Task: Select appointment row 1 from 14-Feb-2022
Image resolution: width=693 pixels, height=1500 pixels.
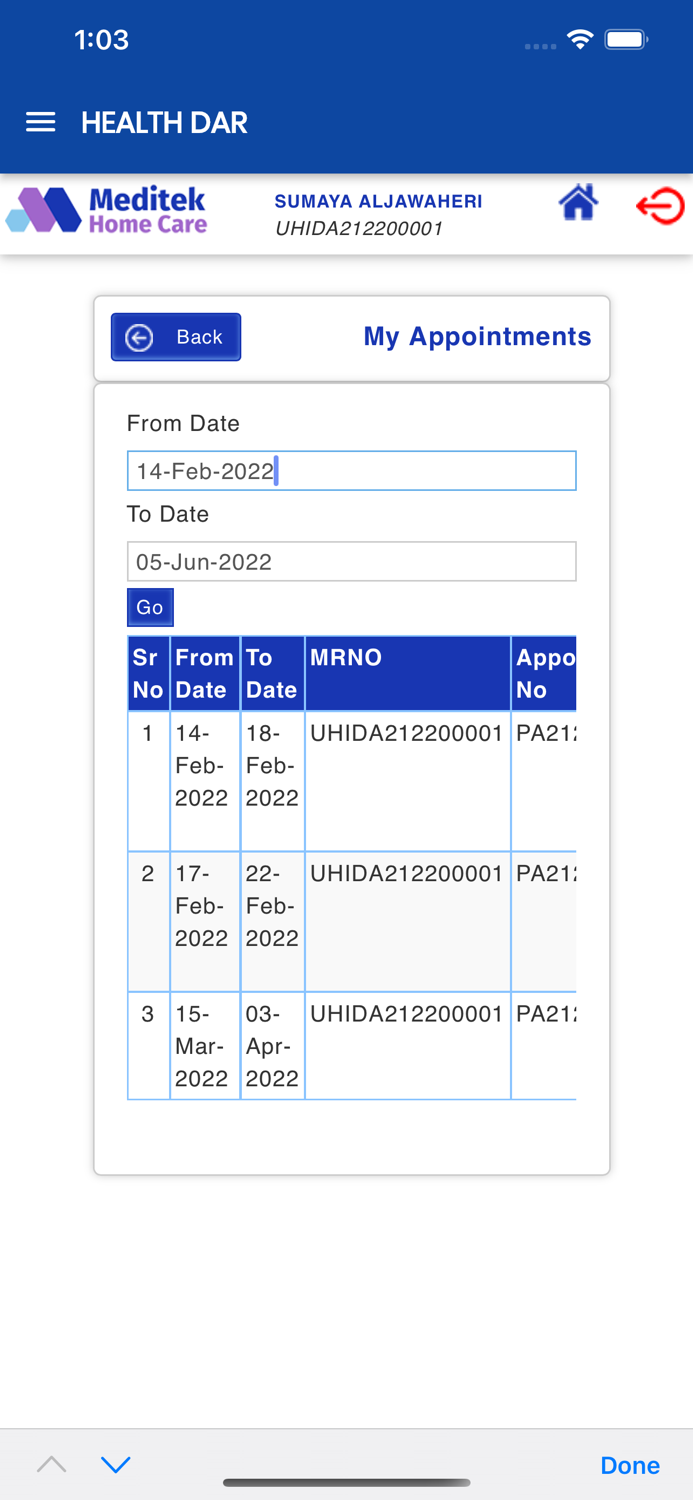Action: point(352,781)
